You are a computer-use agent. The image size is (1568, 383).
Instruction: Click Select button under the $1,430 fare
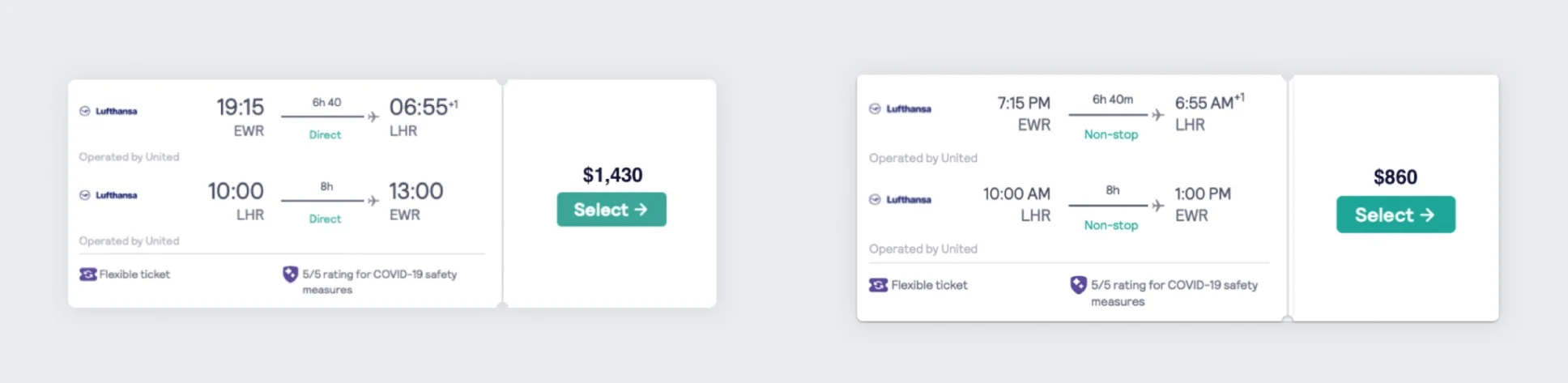tap(611, 210)
